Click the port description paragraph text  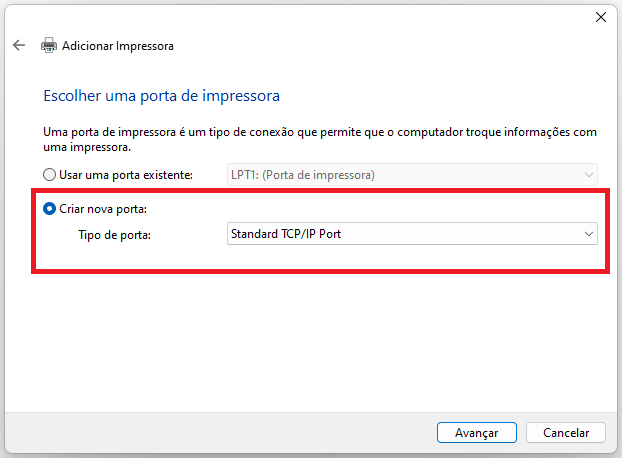pyautogui.click(x=320, y=139)
